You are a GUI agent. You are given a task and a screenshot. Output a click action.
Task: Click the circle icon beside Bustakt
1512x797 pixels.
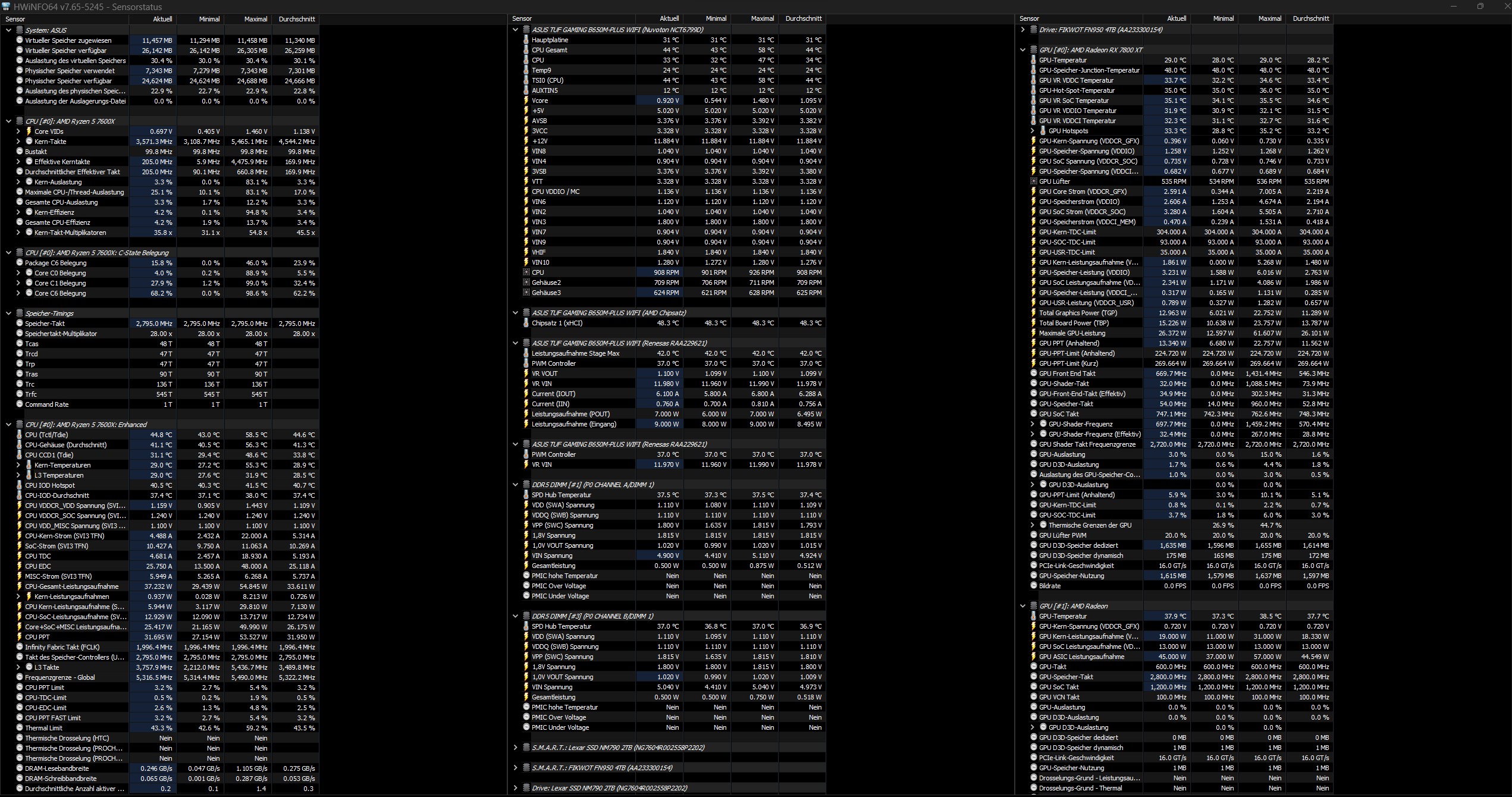(20, 152)
